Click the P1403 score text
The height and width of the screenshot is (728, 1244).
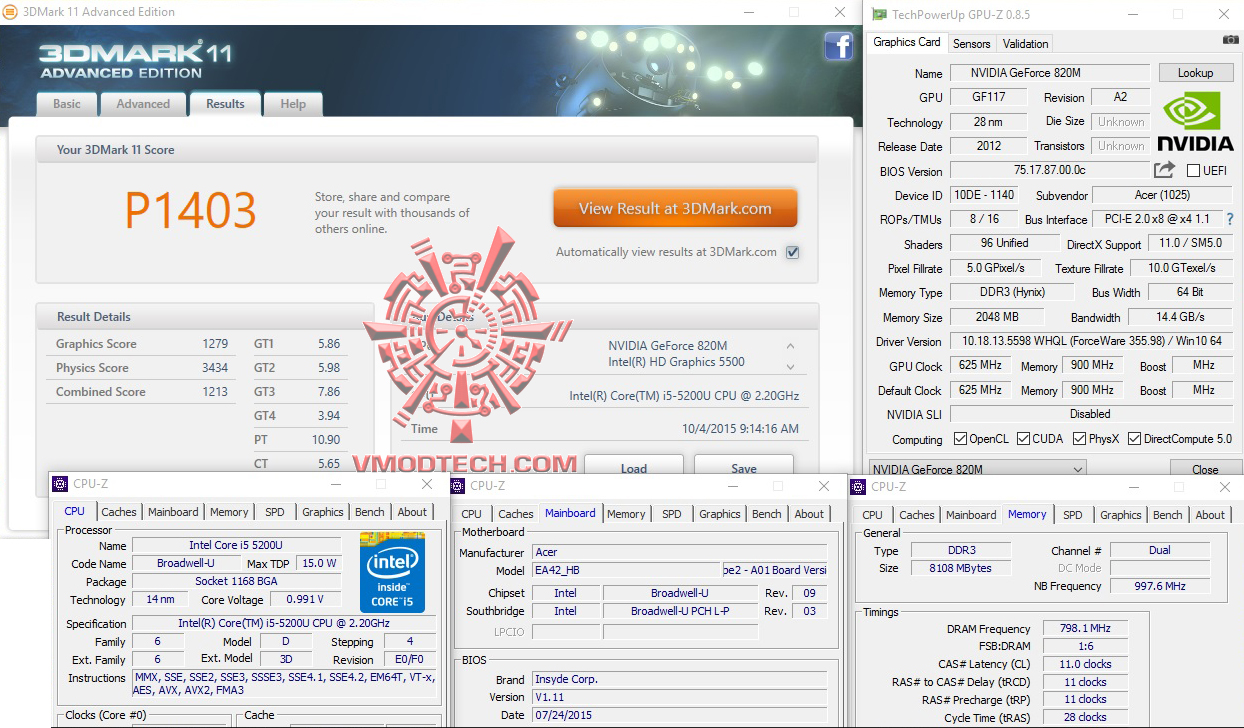(191, 210)
